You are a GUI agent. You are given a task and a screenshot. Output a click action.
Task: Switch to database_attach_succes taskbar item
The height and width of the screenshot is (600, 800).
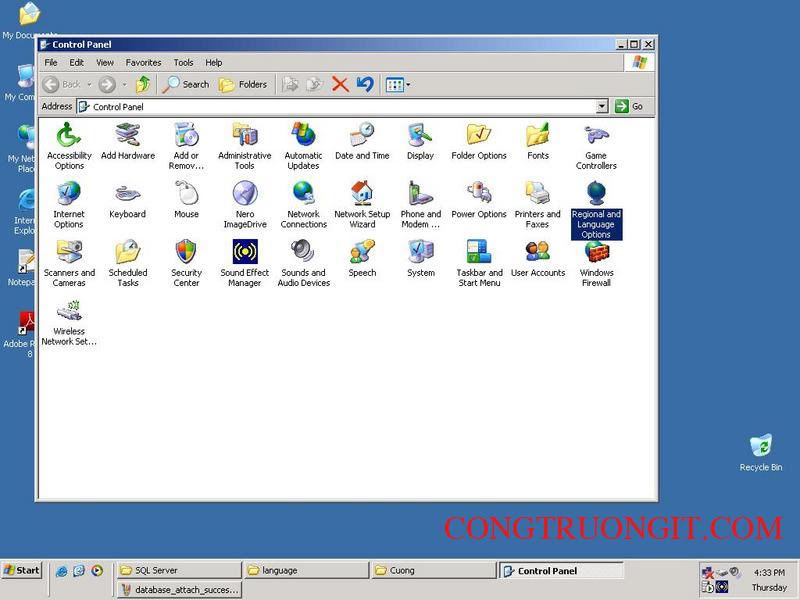tap(179, 589)
